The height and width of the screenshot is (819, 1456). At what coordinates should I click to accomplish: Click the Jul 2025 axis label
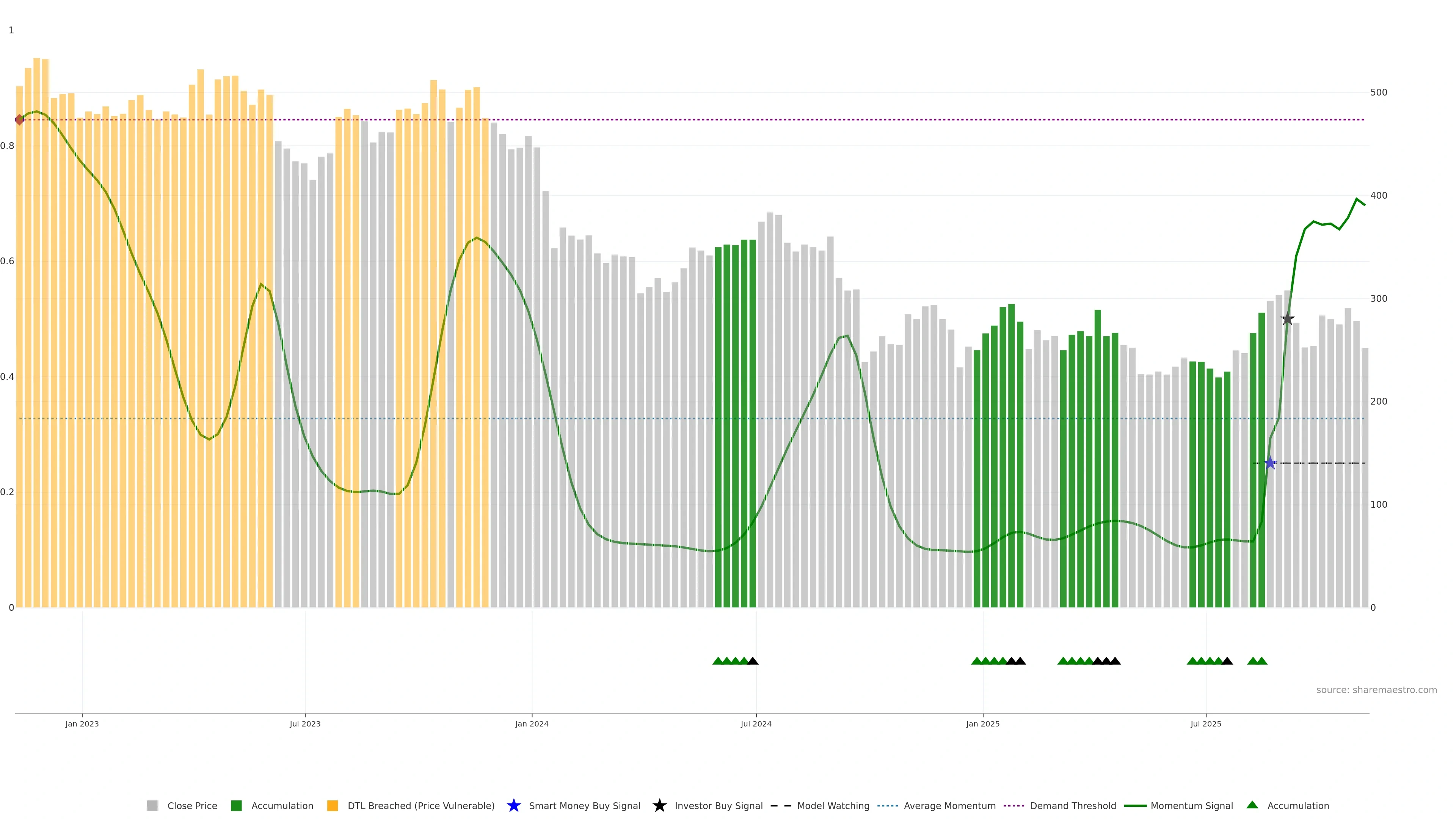pyautogui.click(x=1206, y=724)
